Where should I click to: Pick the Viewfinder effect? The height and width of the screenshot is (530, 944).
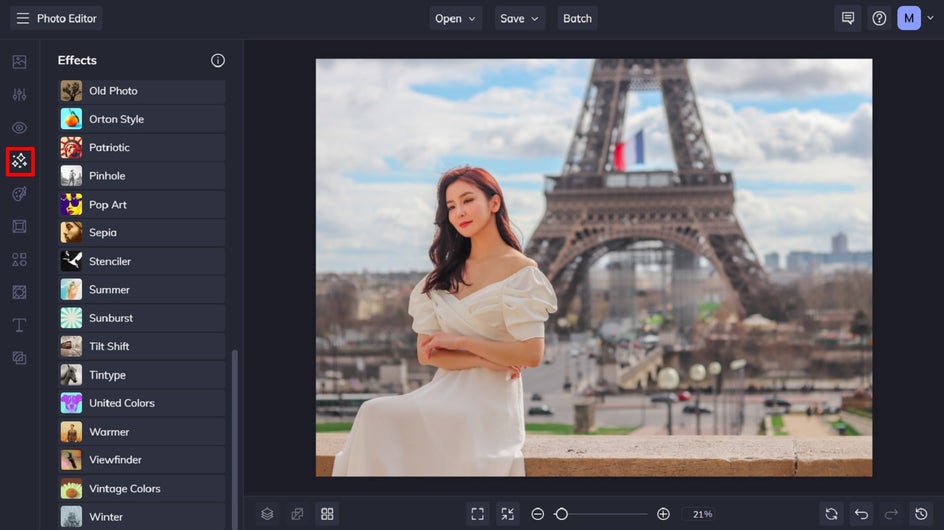click(x=142, y=460)
